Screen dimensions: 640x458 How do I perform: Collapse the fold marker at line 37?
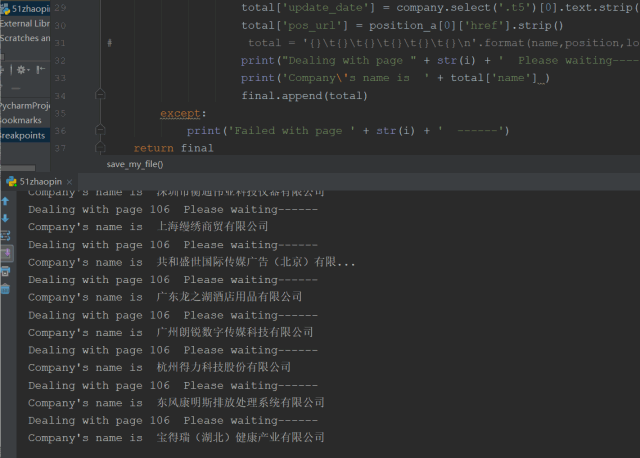(100, 147)
